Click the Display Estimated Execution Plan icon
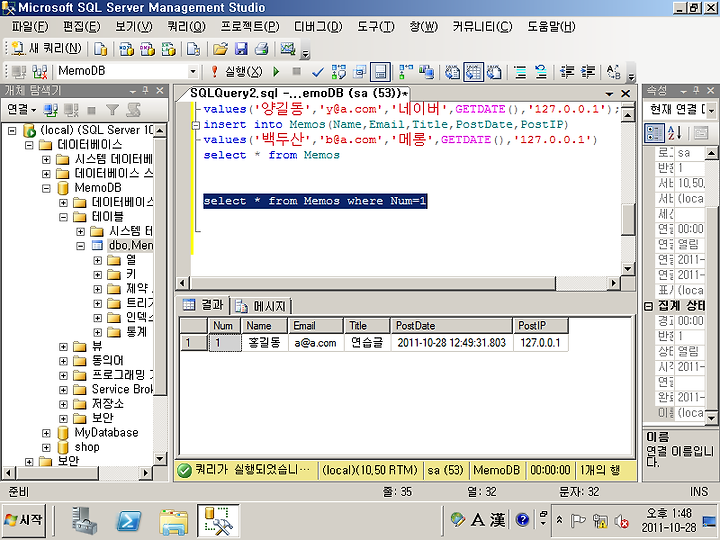The image size is (720, 540). coord(339,72)
